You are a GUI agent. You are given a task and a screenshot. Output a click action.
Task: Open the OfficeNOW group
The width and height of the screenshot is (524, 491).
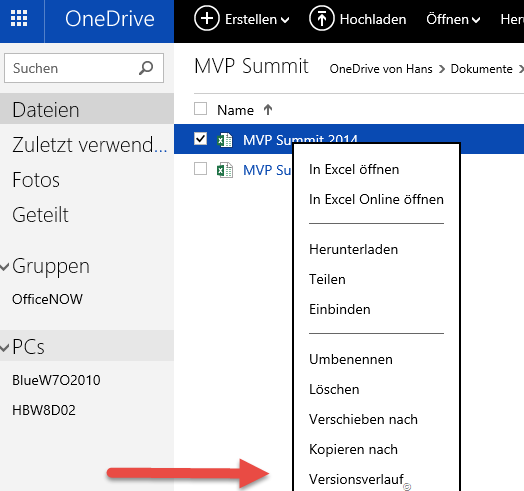point(47,299)
